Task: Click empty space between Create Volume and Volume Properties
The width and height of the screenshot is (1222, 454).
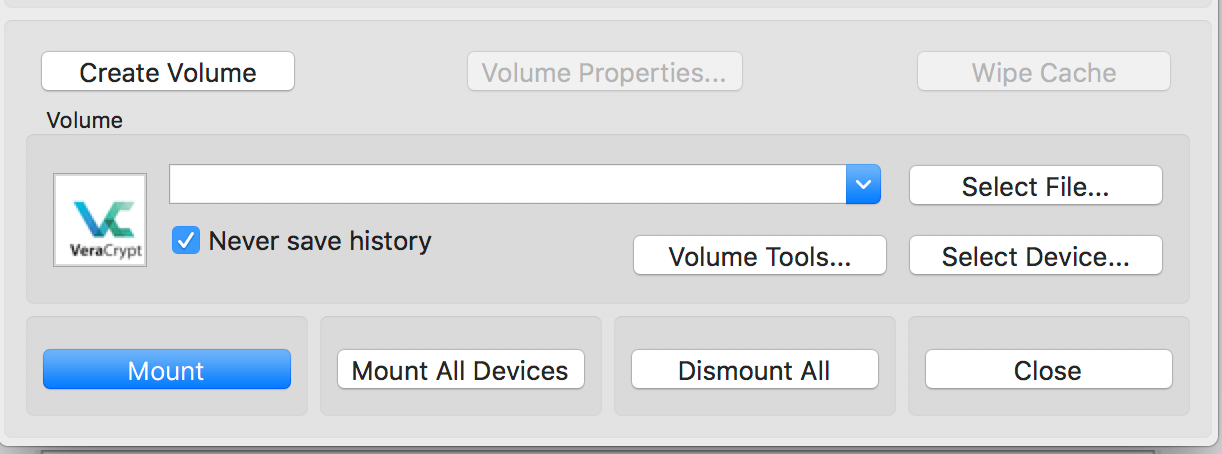Action: tap(380, 72)
